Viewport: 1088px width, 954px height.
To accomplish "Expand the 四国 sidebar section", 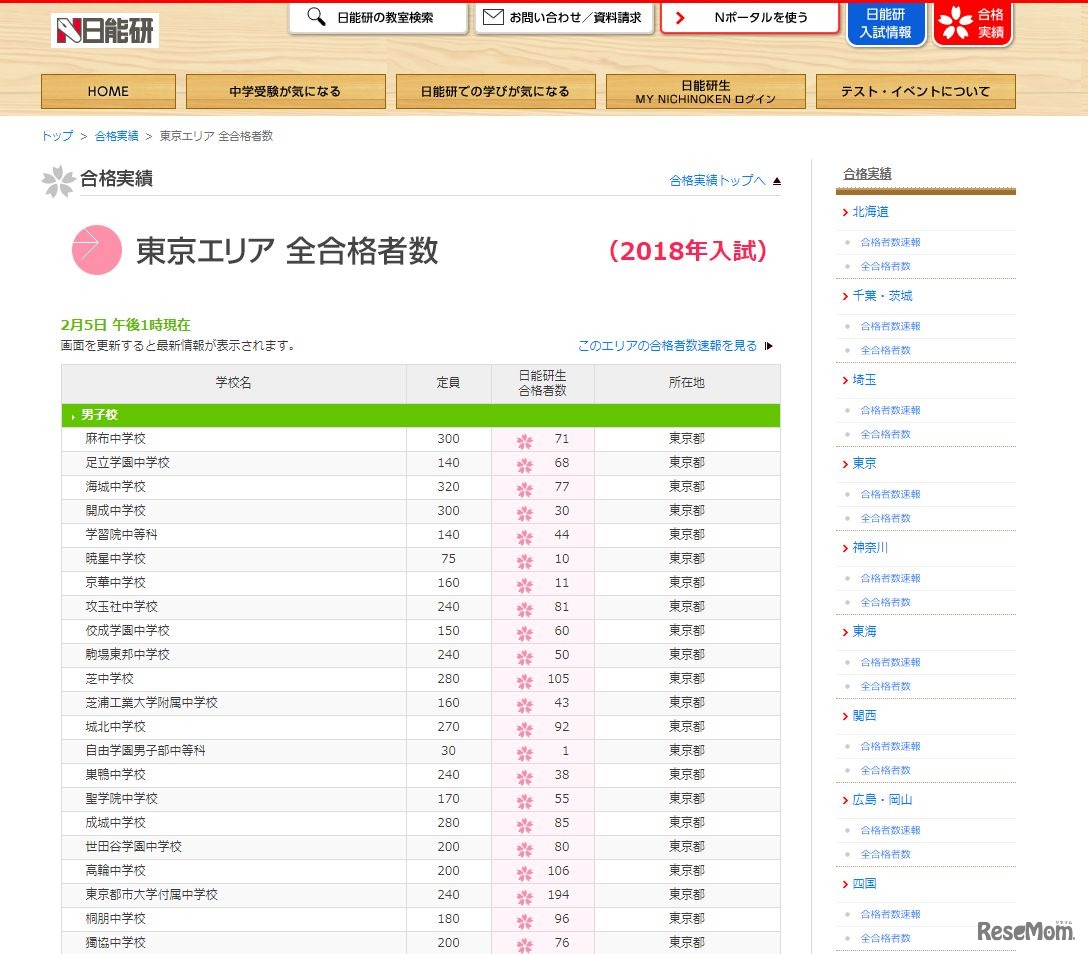I will click(865, 884).
